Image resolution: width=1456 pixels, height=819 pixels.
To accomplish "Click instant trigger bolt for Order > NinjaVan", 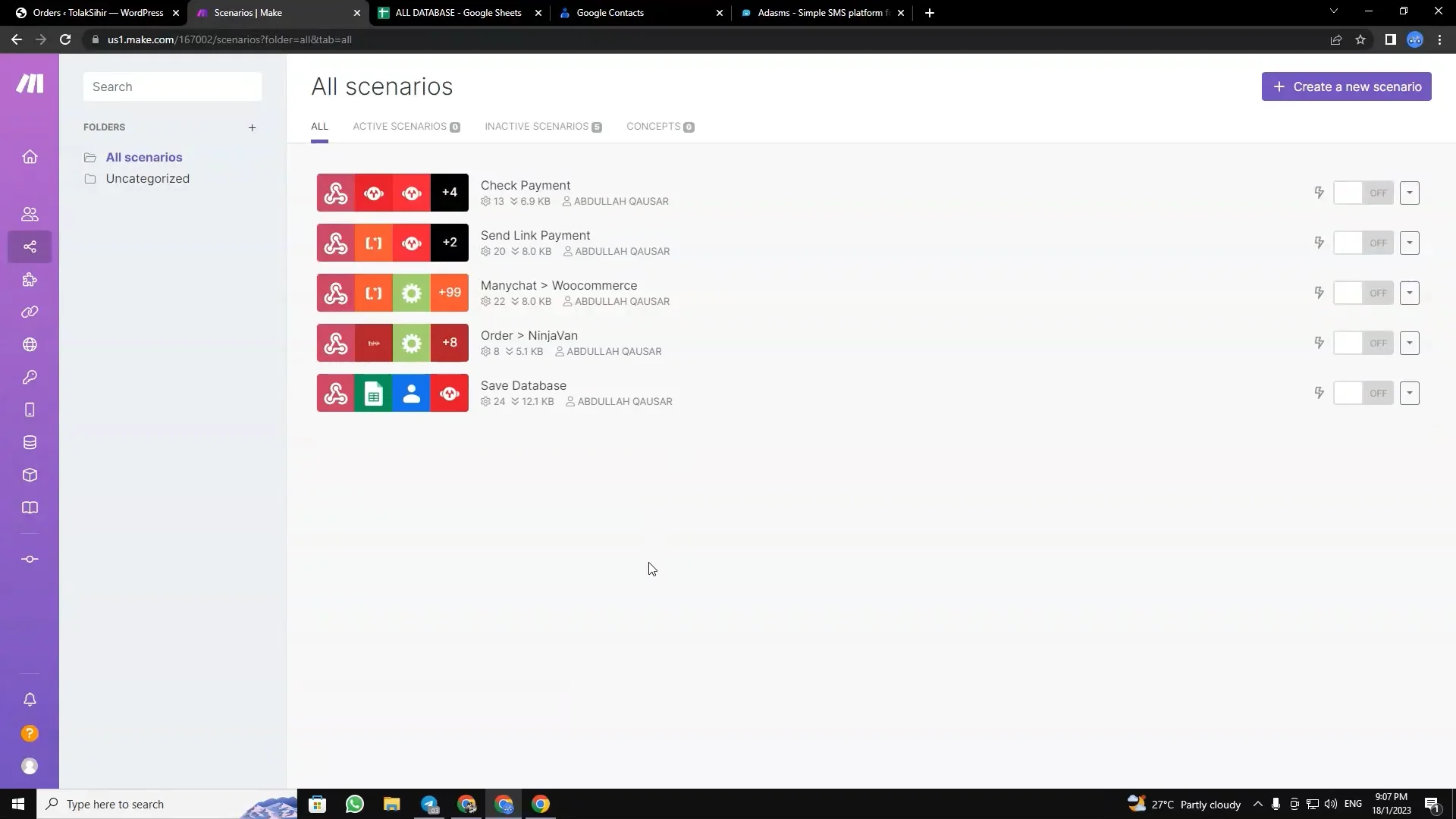I will click(x=1319, y=343).
